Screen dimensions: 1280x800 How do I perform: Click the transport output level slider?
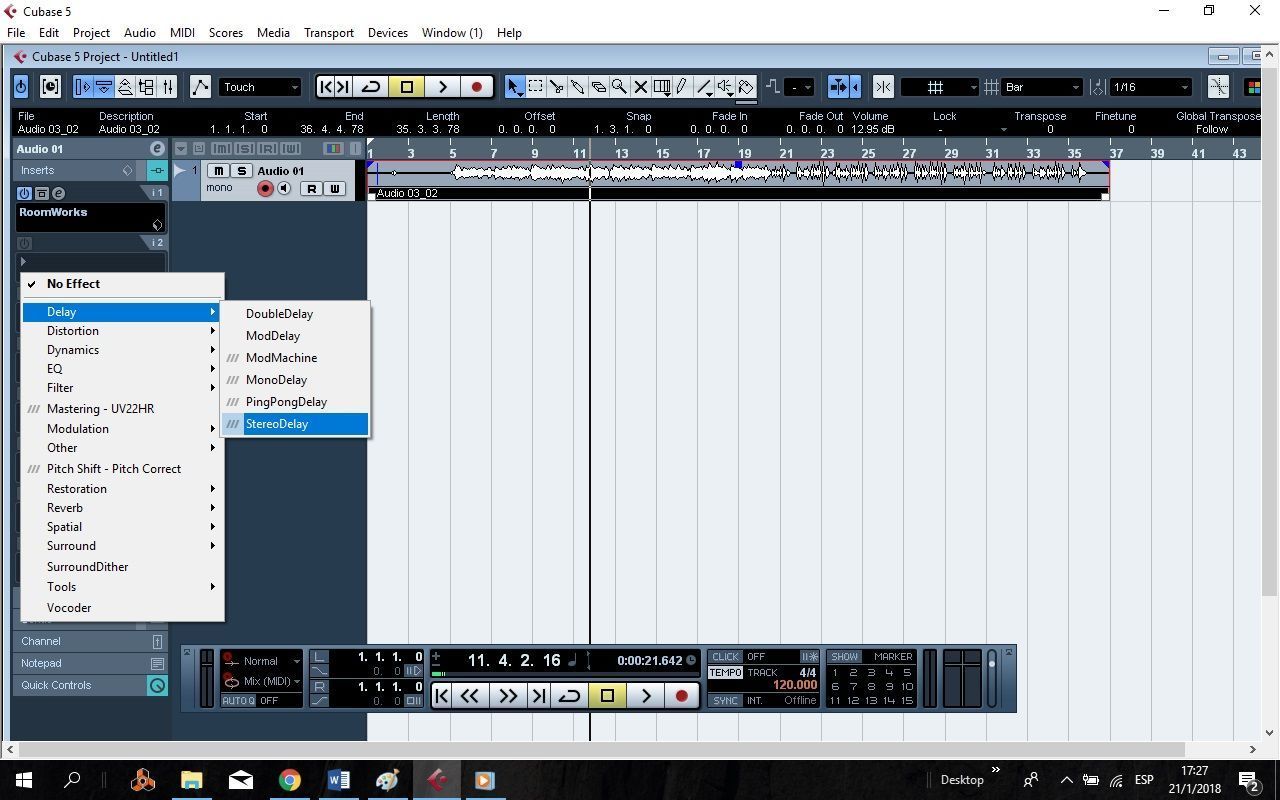[992, 680]
